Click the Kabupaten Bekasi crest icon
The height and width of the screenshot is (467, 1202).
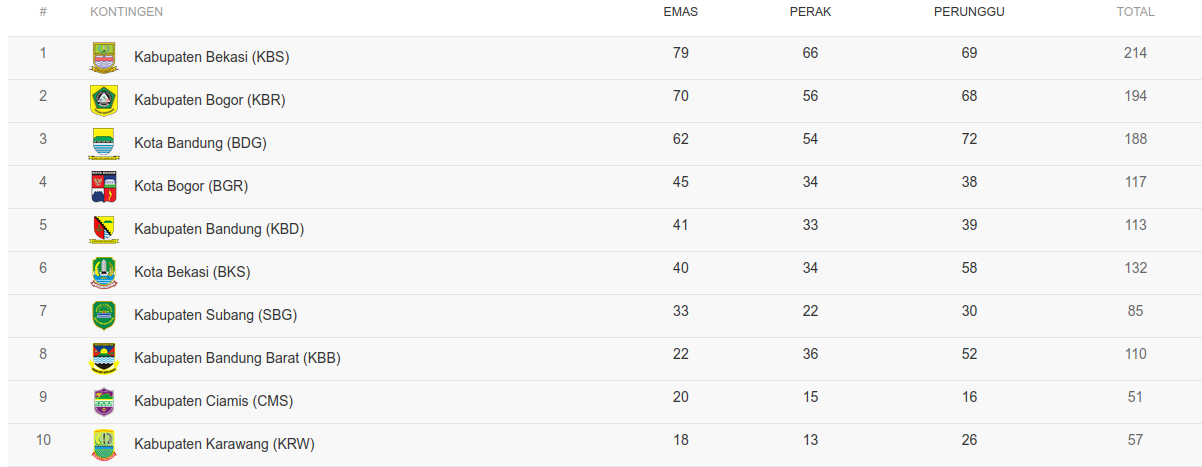pyautogui.click(x=104, y=57)
